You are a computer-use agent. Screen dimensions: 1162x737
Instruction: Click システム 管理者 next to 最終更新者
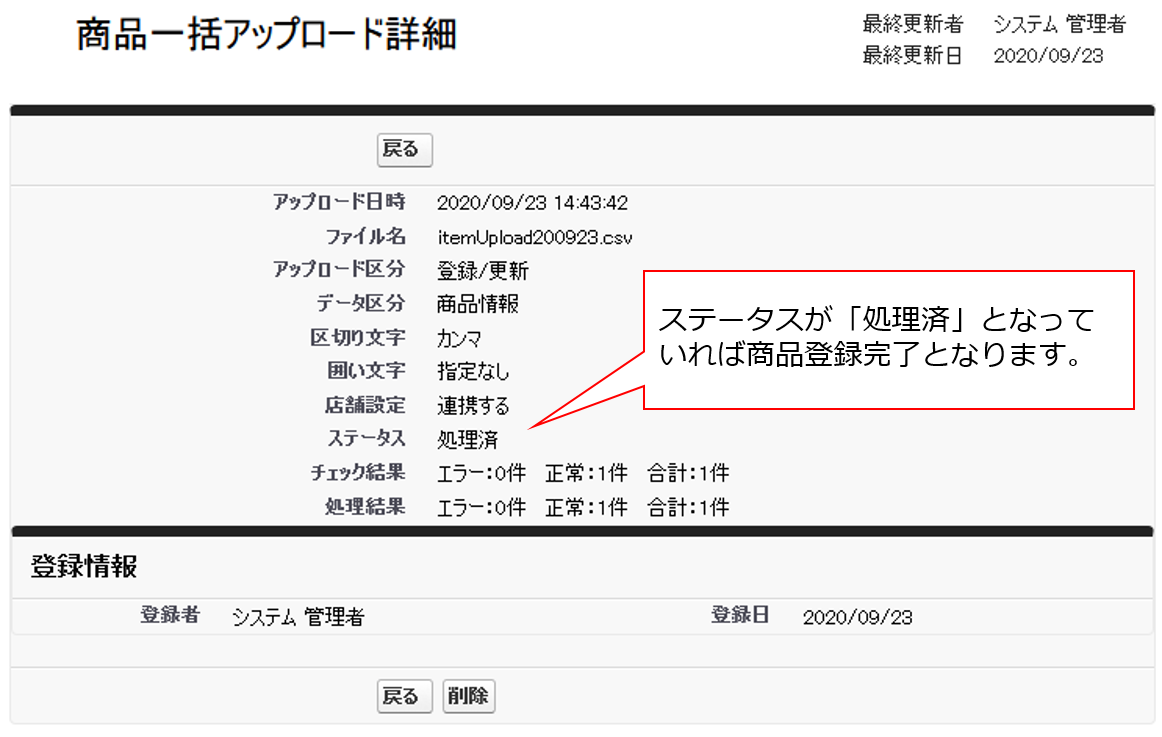point(1059,24)
